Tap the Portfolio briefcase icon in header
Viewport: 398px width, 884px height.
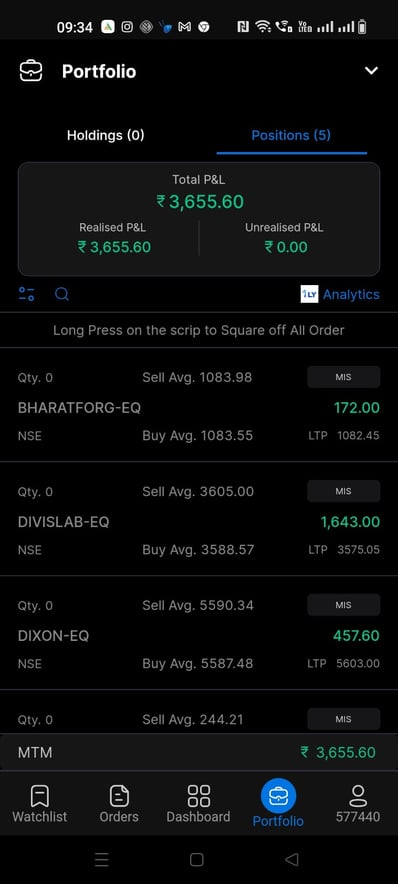tap(30, 71)
